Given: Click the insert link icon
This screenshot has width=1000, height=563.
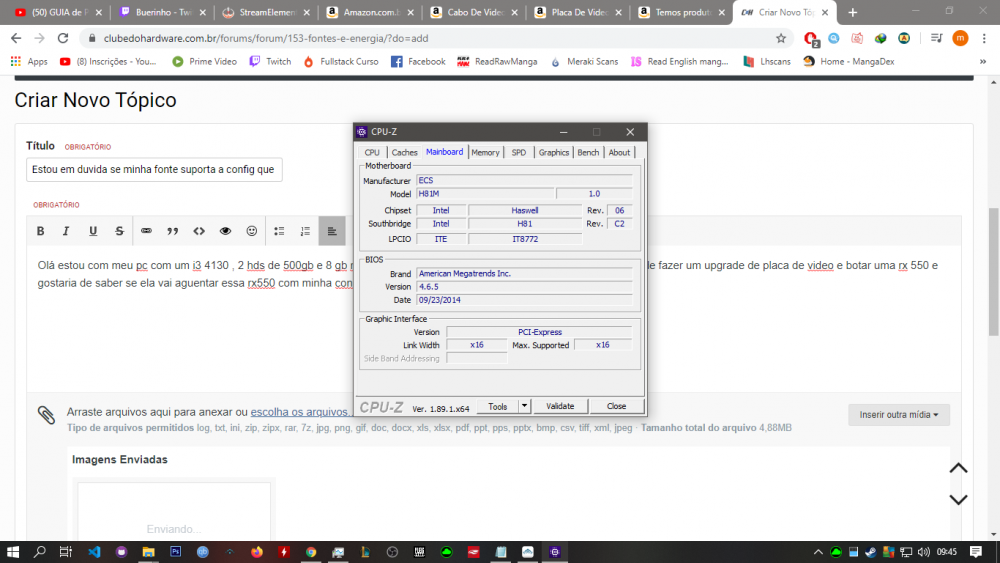Looking at the screenshot, I should pyautogui.click(x=146, y=231).
